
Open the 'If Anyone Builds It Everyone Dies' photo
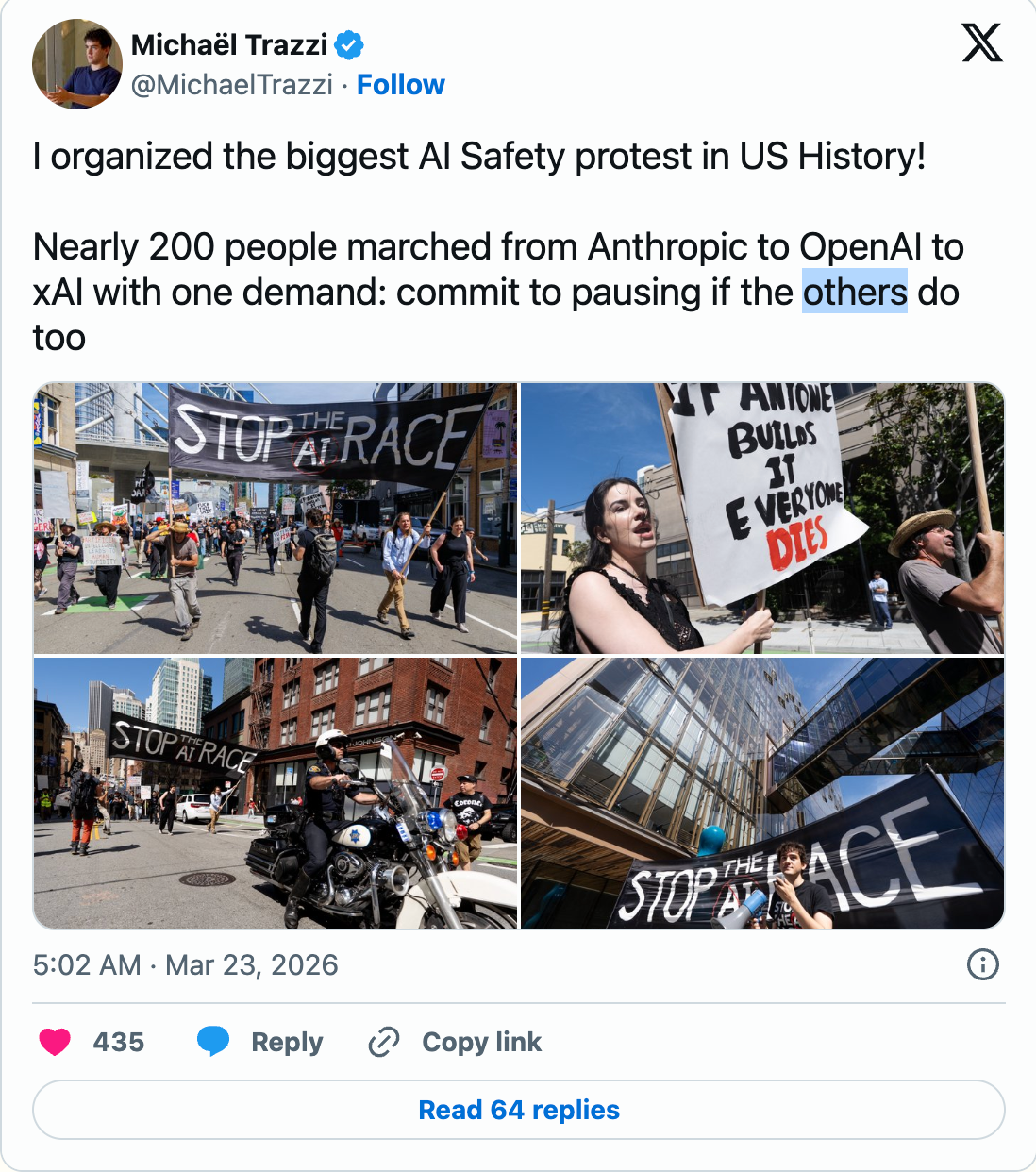click(x=762, y=518)
